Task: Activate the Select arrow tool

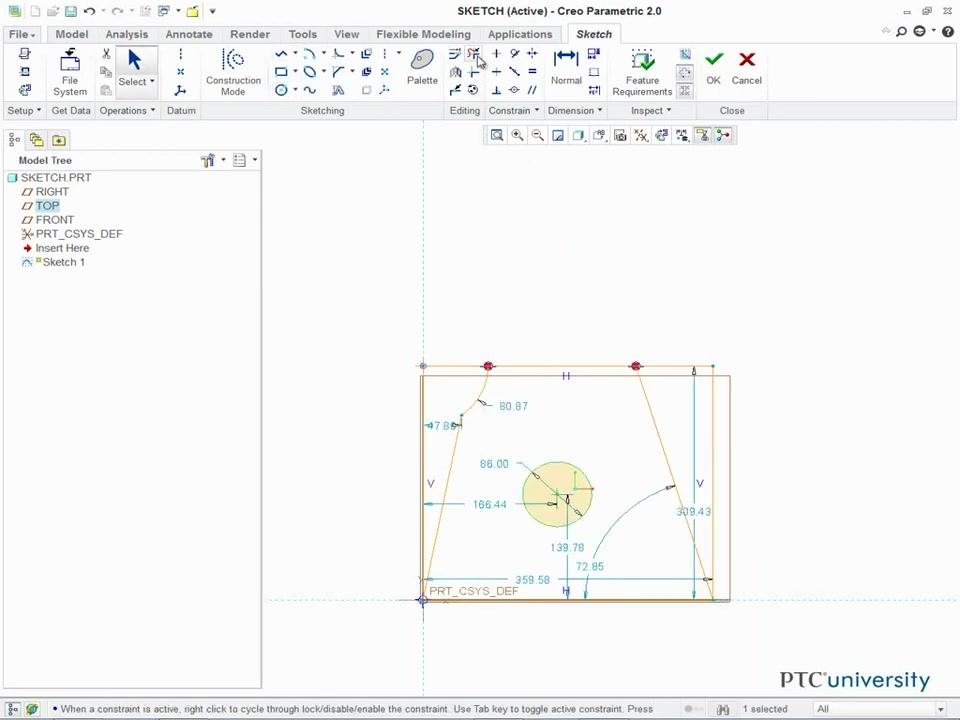Action: click(x=134, y=60)
